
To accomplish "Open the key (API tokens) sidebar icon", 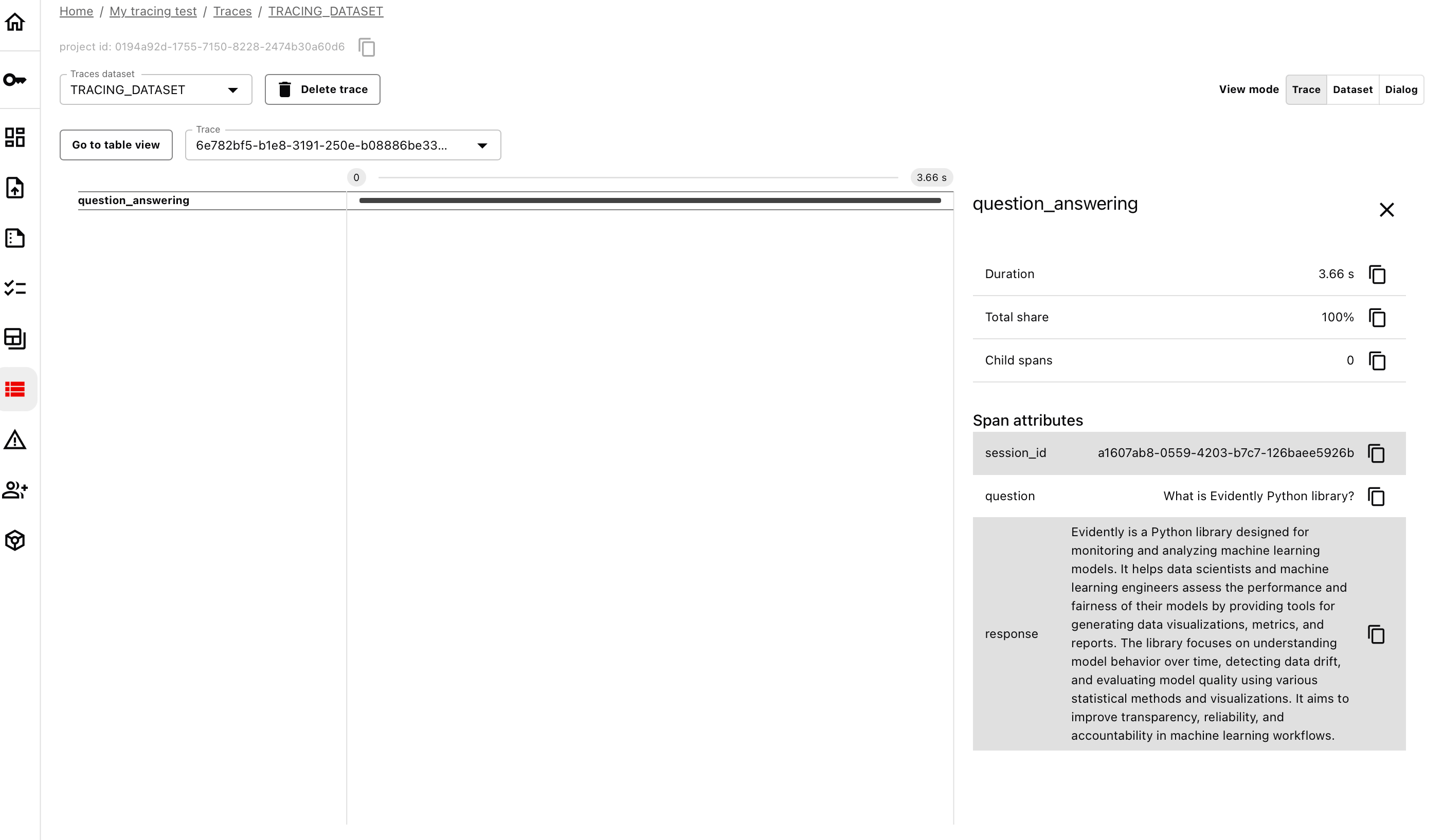I will (x=15, y=80).
